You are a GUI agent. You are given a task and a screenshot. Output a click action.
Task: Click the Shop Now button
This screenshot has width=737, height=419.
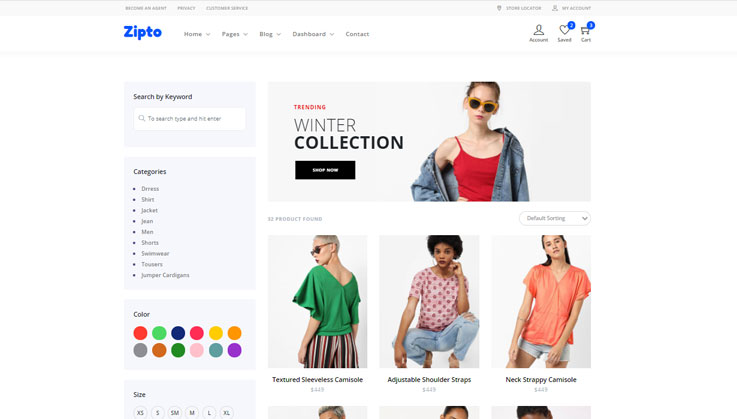click(x=325, y=170)
